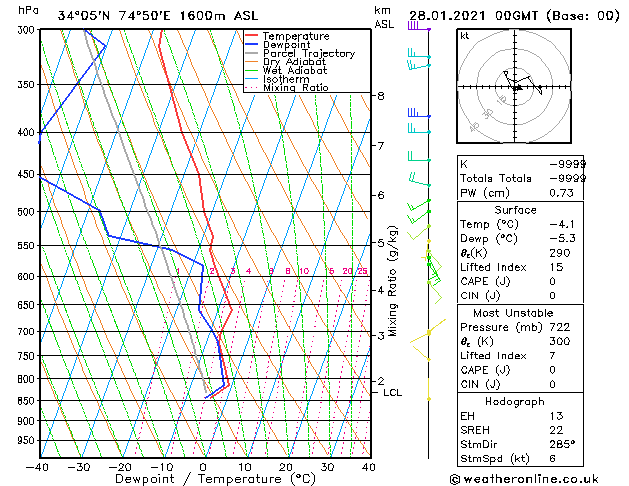Screen dimensions: 629x486
Task: Click the 700 hPa pressure label
Action: 28,332
